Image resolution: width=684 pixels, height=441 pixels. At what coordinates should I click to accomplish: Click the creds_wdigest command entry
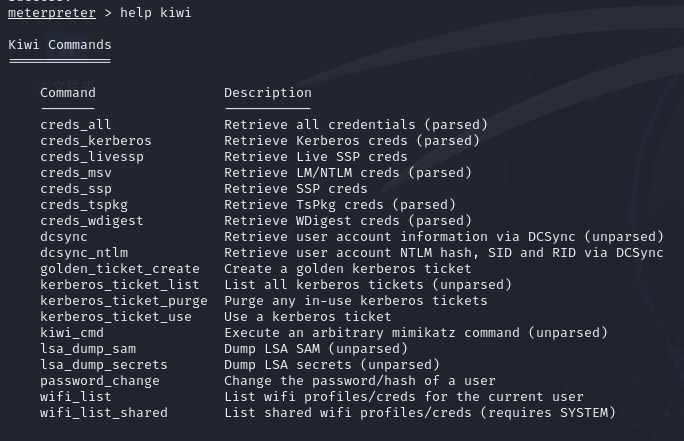tap(92, 221)
